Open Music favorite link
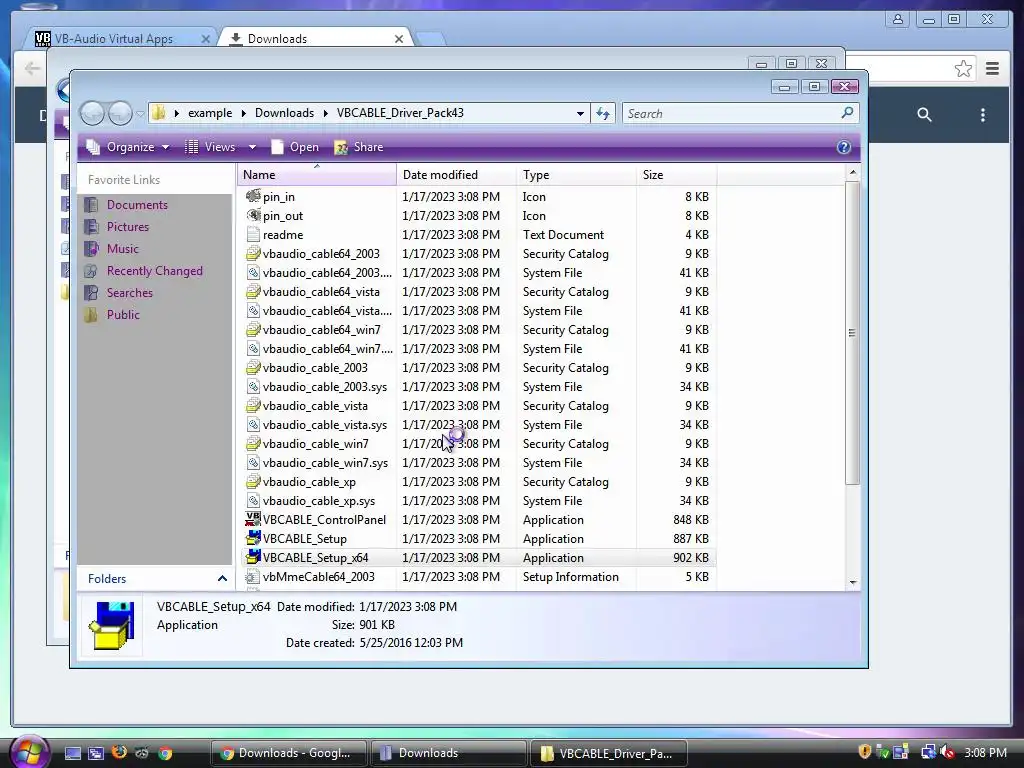The width and height of the screenshot is (1024, 768). [123, 249]
